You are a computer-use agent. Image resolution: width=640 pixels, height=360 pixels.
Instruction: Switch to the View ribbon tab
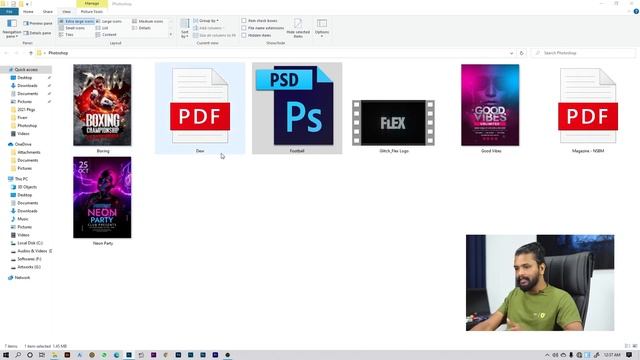click(67, 11)
